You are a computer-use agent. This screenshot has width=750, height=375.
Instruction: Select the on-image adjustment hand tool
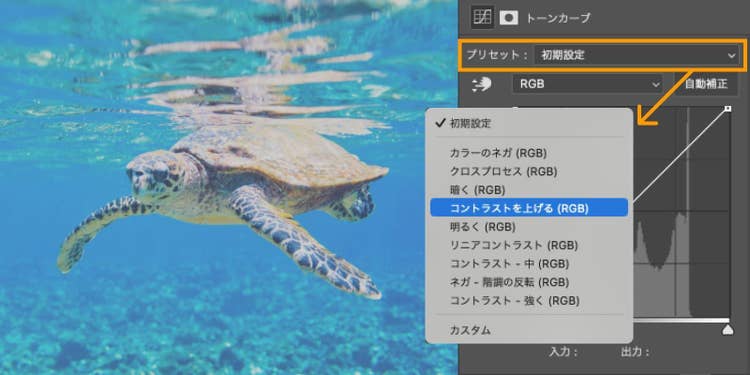482,85
